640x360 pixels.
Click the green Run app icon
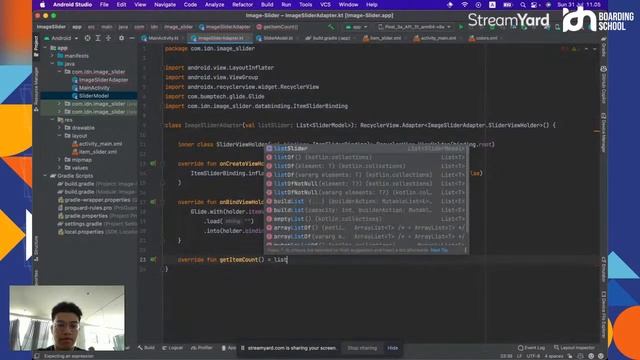[461, 27]
